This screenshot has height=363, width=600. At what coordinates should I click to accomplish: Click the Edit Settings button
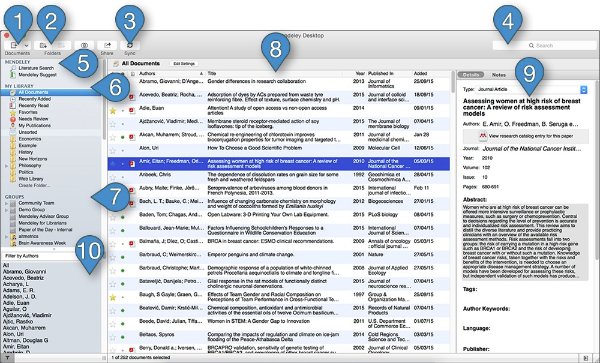tap(184, 64)
